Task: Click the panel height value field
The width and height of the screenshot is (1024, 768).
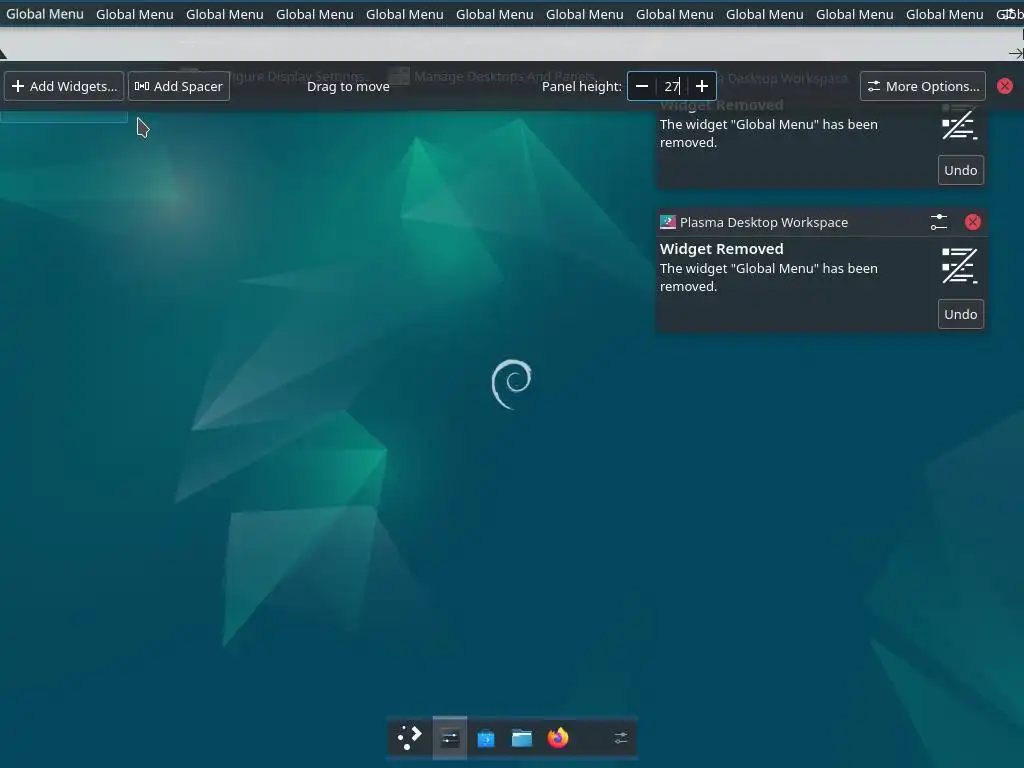Action: (x=672, y=86)
